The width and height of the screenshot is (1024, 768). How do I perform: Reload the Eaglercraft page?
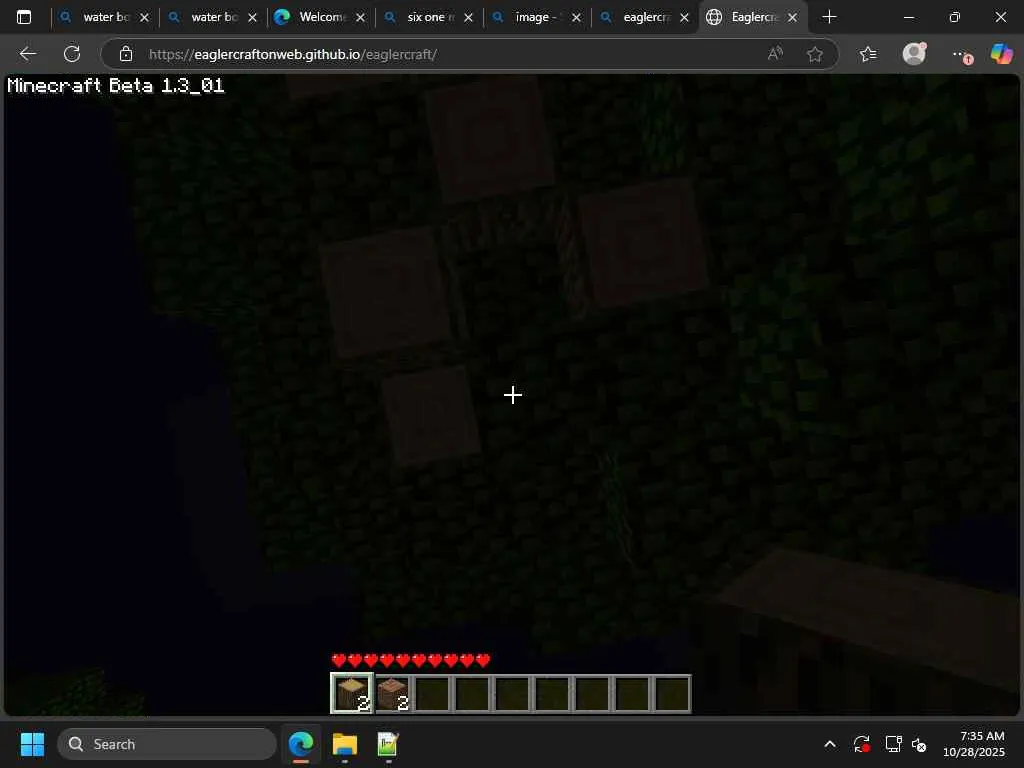click(72, 54)
